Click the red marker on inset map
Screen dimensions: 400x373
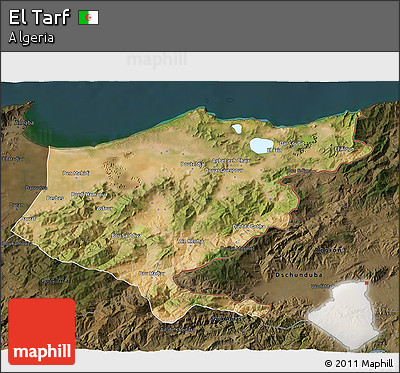click(367, 283)
